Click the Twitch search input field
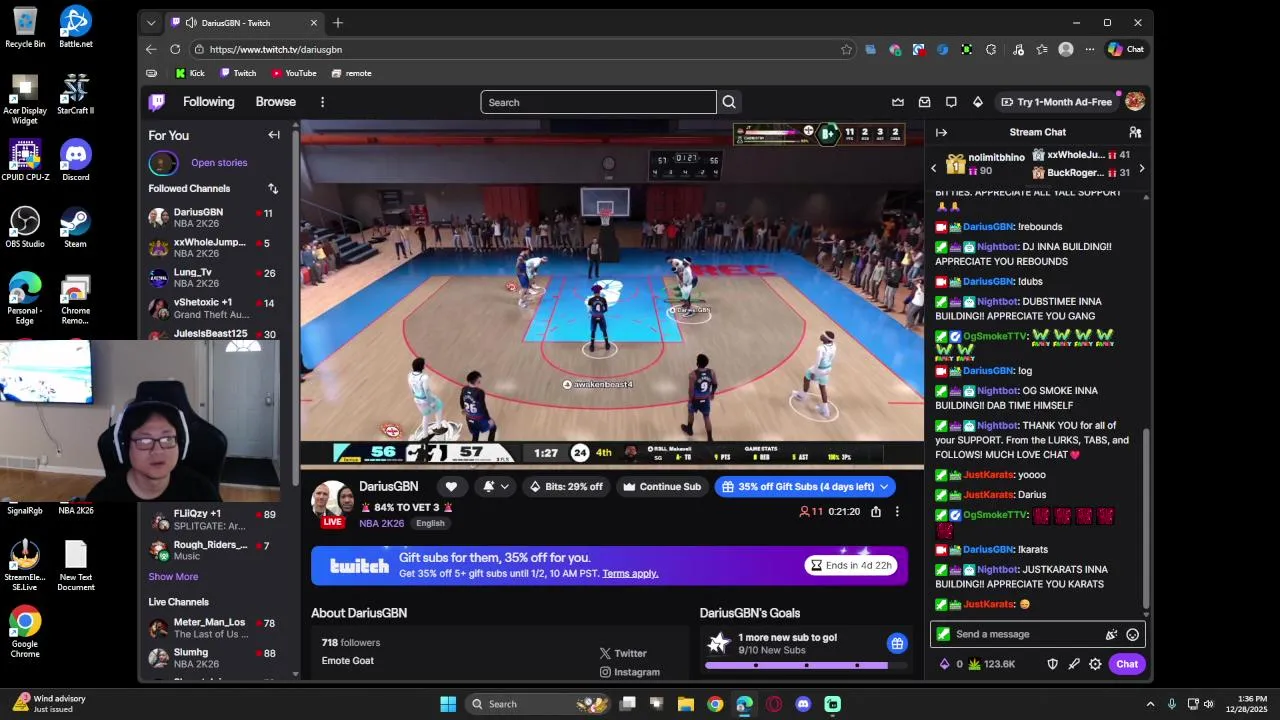This screenshot has width=1280, height=720. [598, 102]
